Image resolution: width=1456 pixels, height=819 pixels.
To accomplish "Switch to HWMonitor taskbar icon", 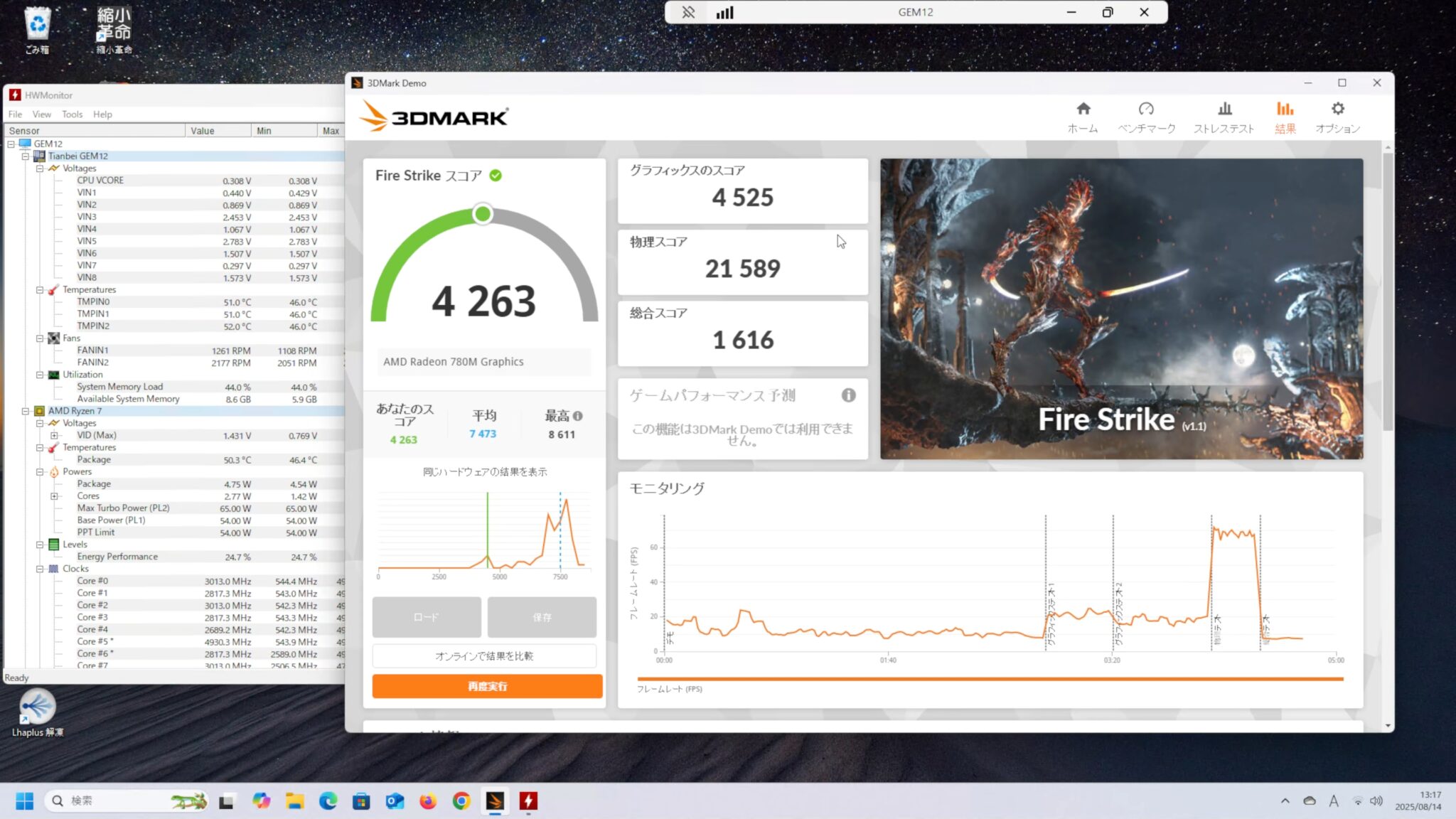I will [x=528, y=801].
